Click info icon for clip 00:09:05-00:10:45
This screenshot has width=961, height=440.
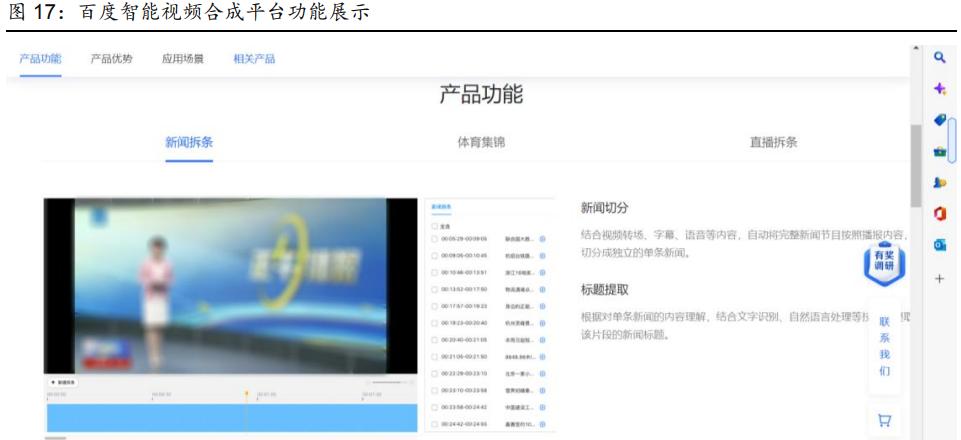tap(542, 256)
